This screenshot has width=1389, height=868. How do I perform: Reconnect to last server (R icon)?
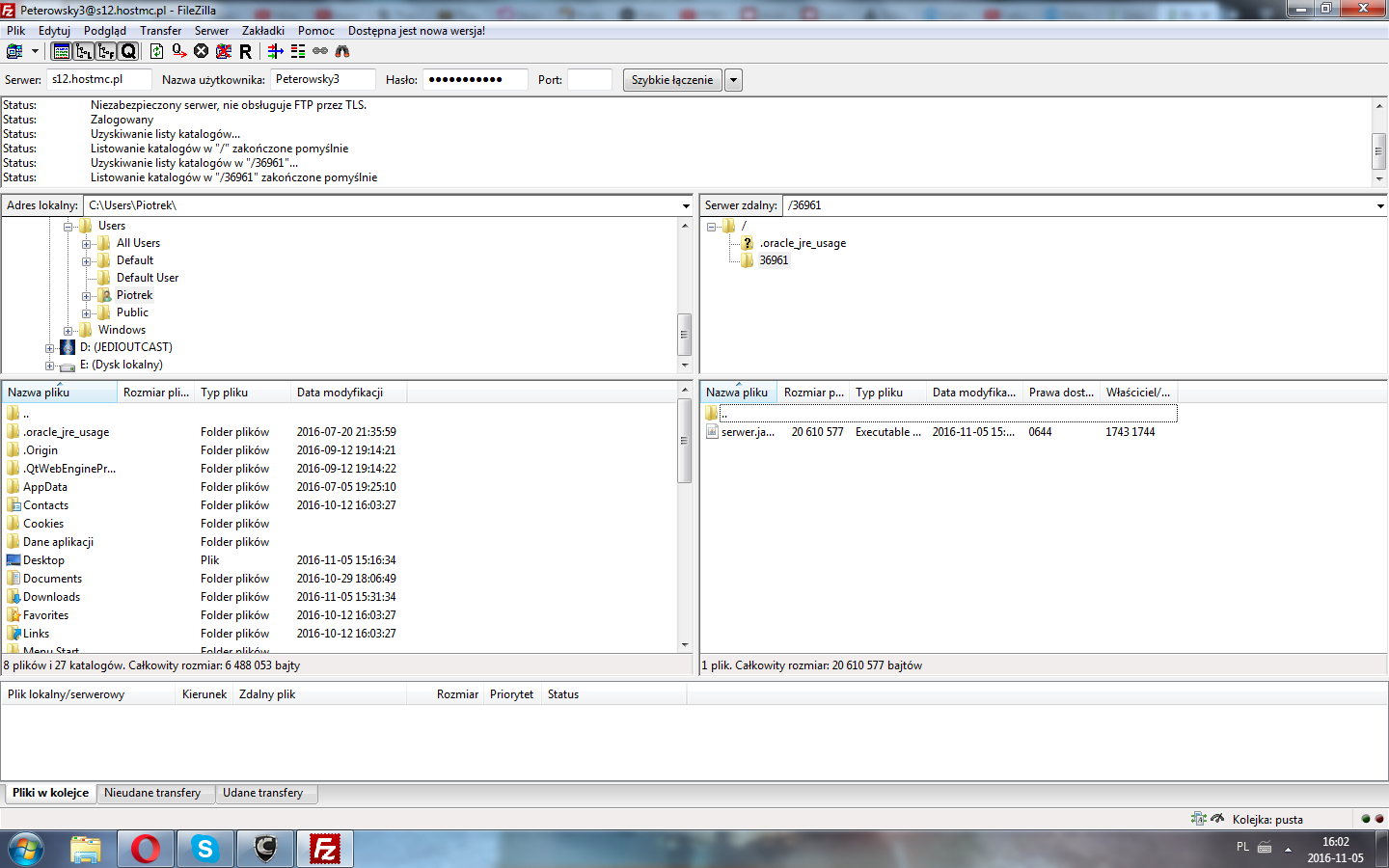(x=245, y=51)
